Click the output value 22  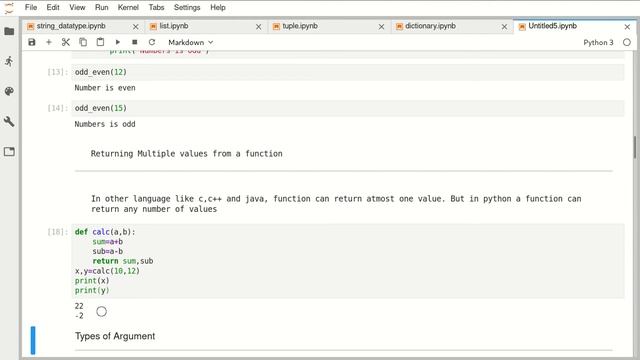pos(79,306)
